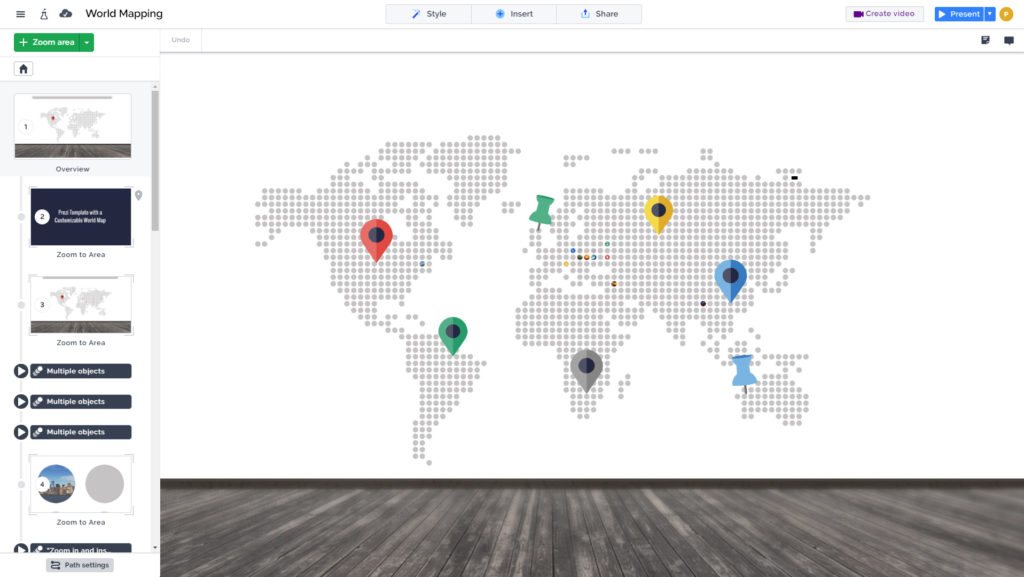
Task: Select the blue pushpin near Australia
Action: coord(742,370)
